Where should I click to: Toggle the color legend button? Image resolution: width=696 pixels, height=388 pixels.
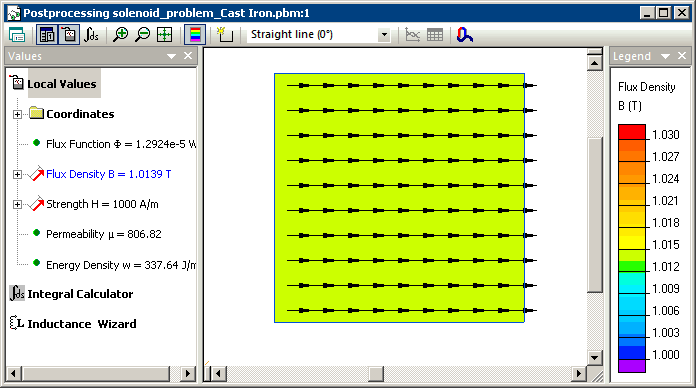(195, 35)
